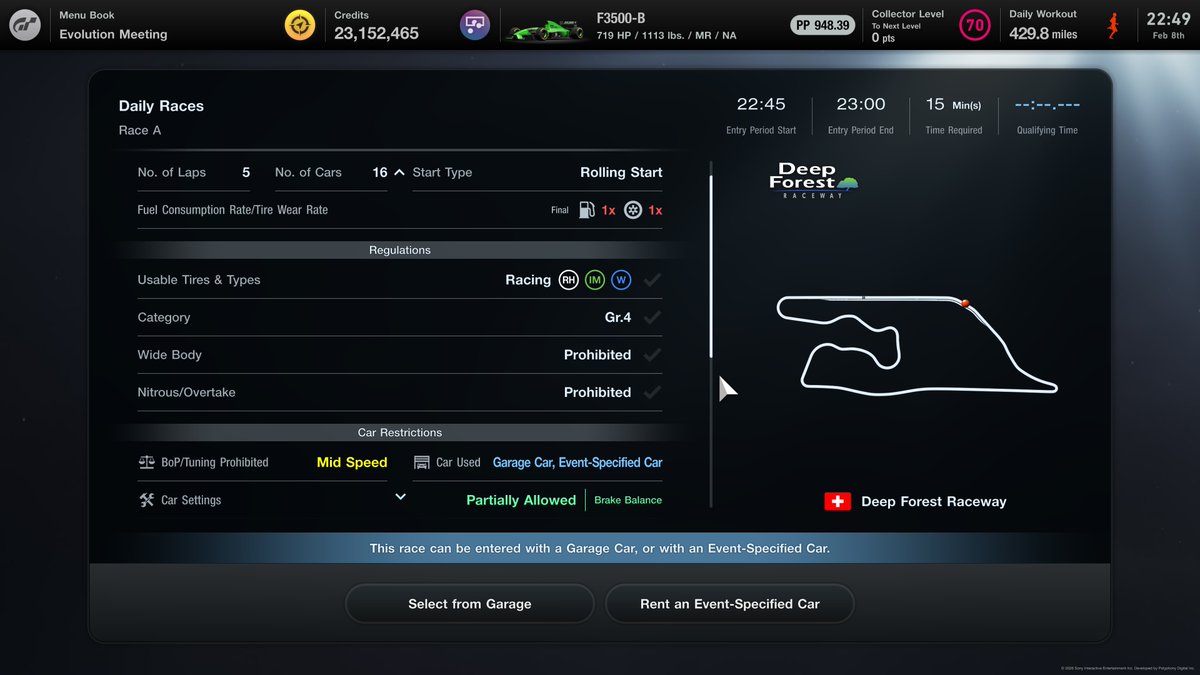Click the BoP balance scale icon
Viewport: 1200px width, 675px height.
click(x=146, y=462)
